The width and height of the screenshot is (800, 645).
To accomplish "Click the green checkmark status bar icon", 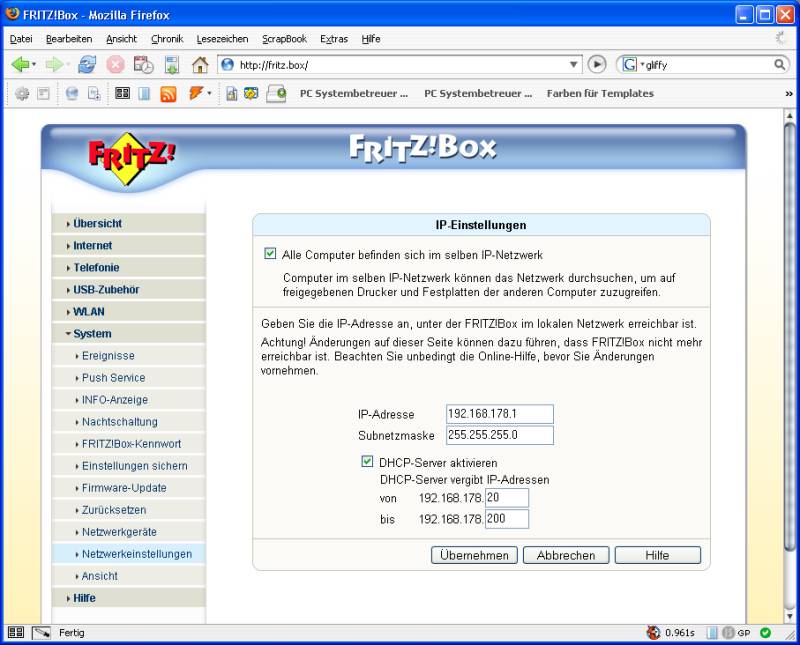I will (x=765, y=633).
